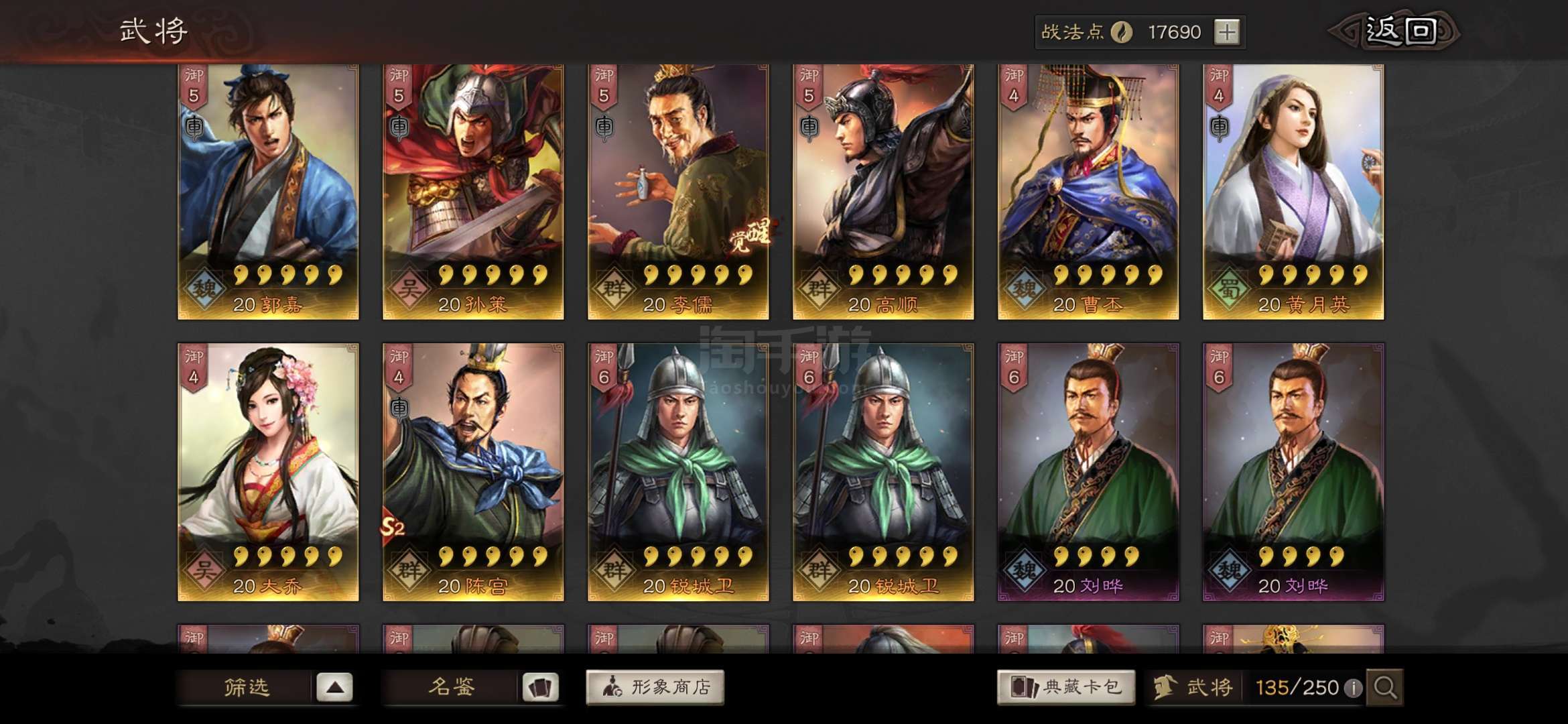
Task: Tap the tactic points flame icon
Action: [1121, 32]
